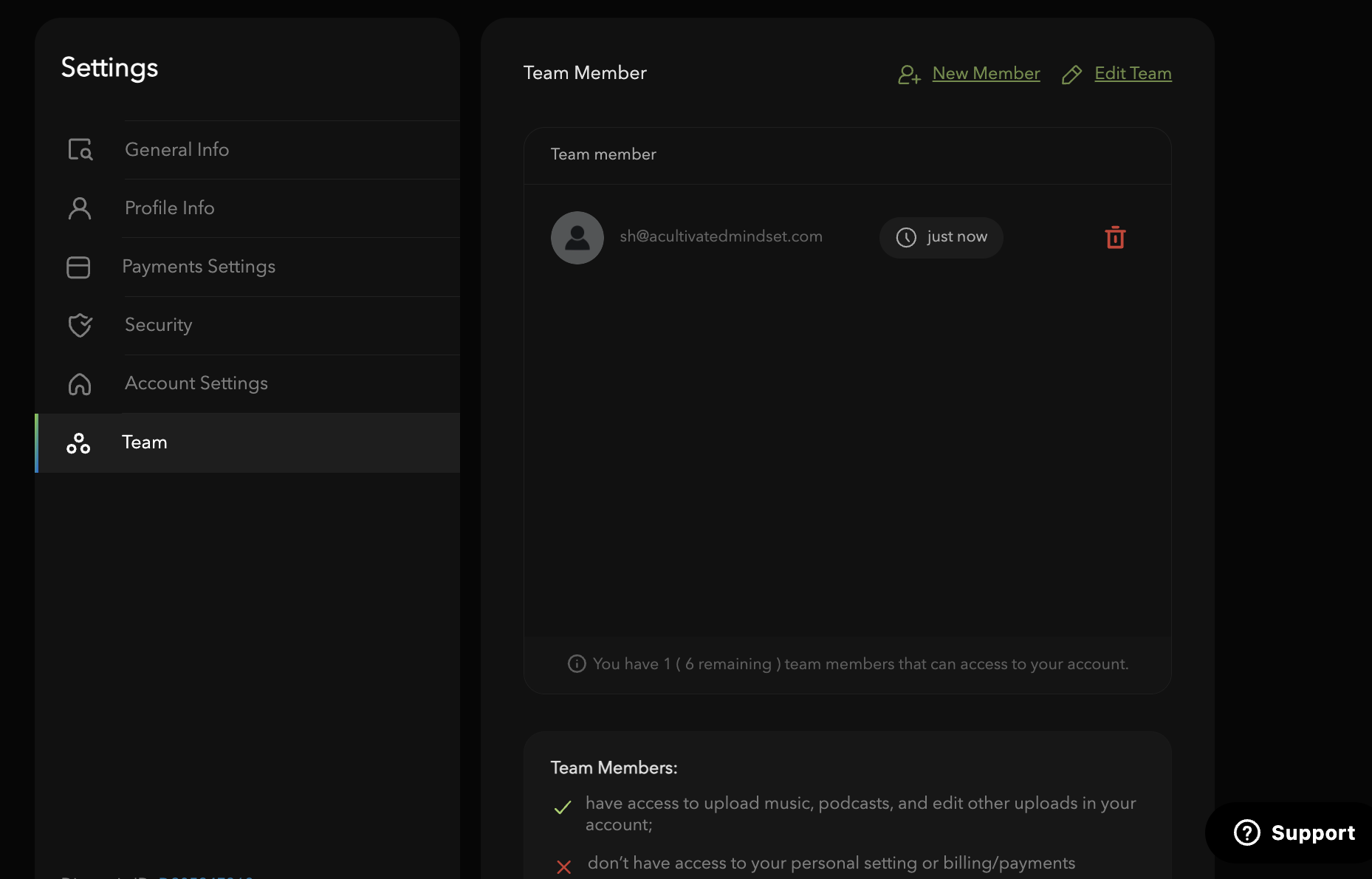Open the General Info settings section
The width and height of the screenshot is (1372, 879).
coord(247,150)
